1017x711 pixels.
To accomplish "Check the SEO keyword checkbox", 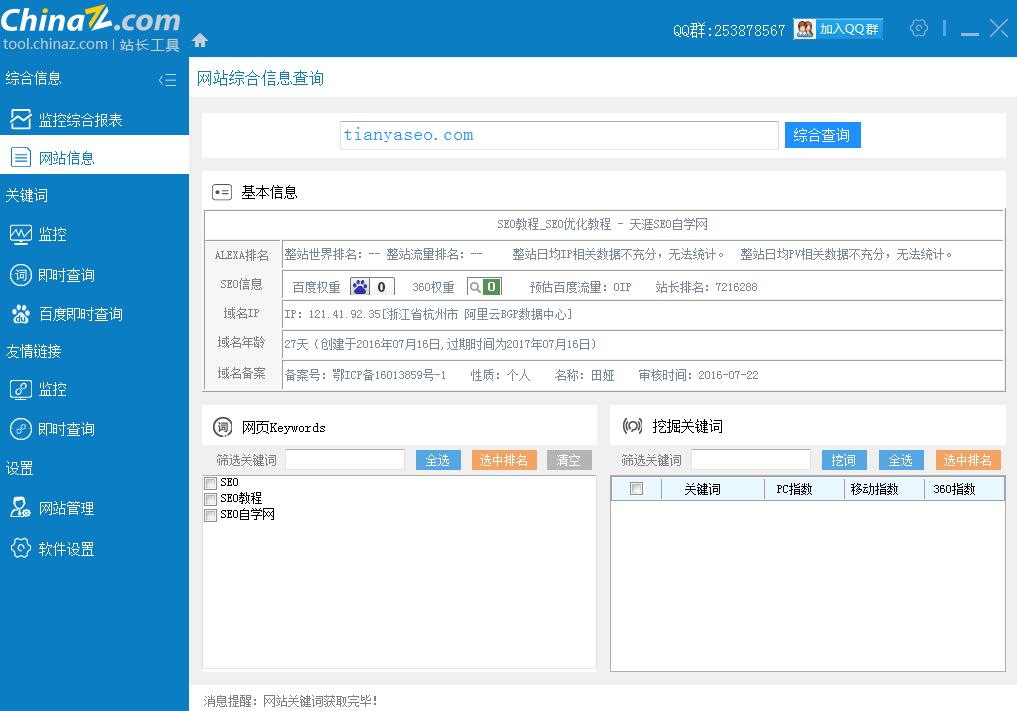I will (210, 482).
